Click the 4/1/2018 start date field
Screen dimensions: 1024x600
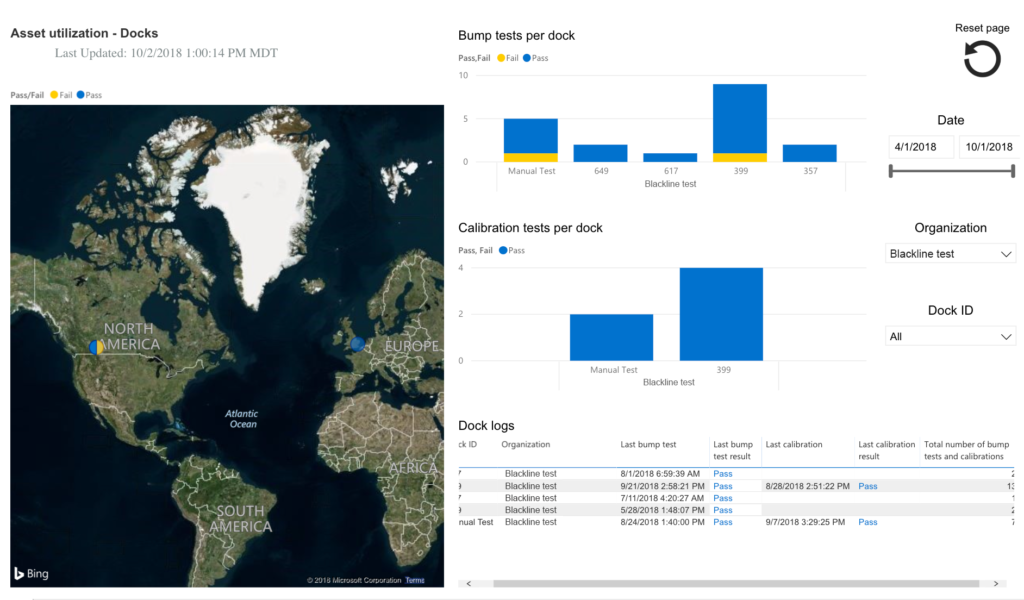920,146
